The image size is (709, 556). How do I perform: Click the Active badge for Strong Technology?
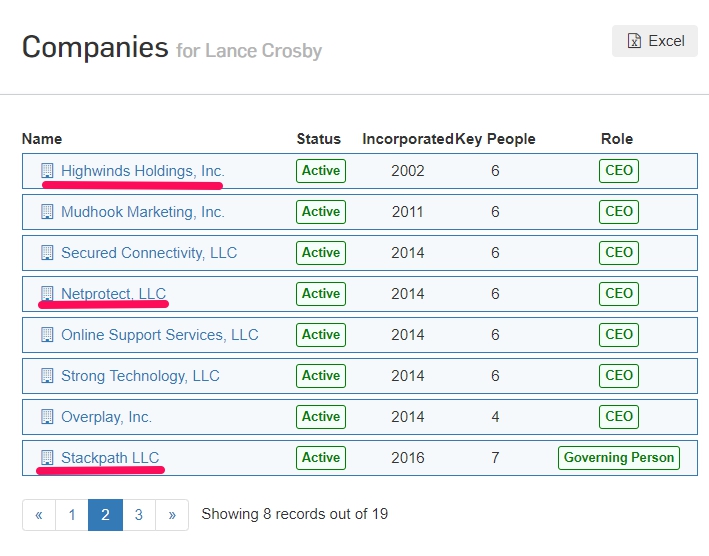point(321,376)
